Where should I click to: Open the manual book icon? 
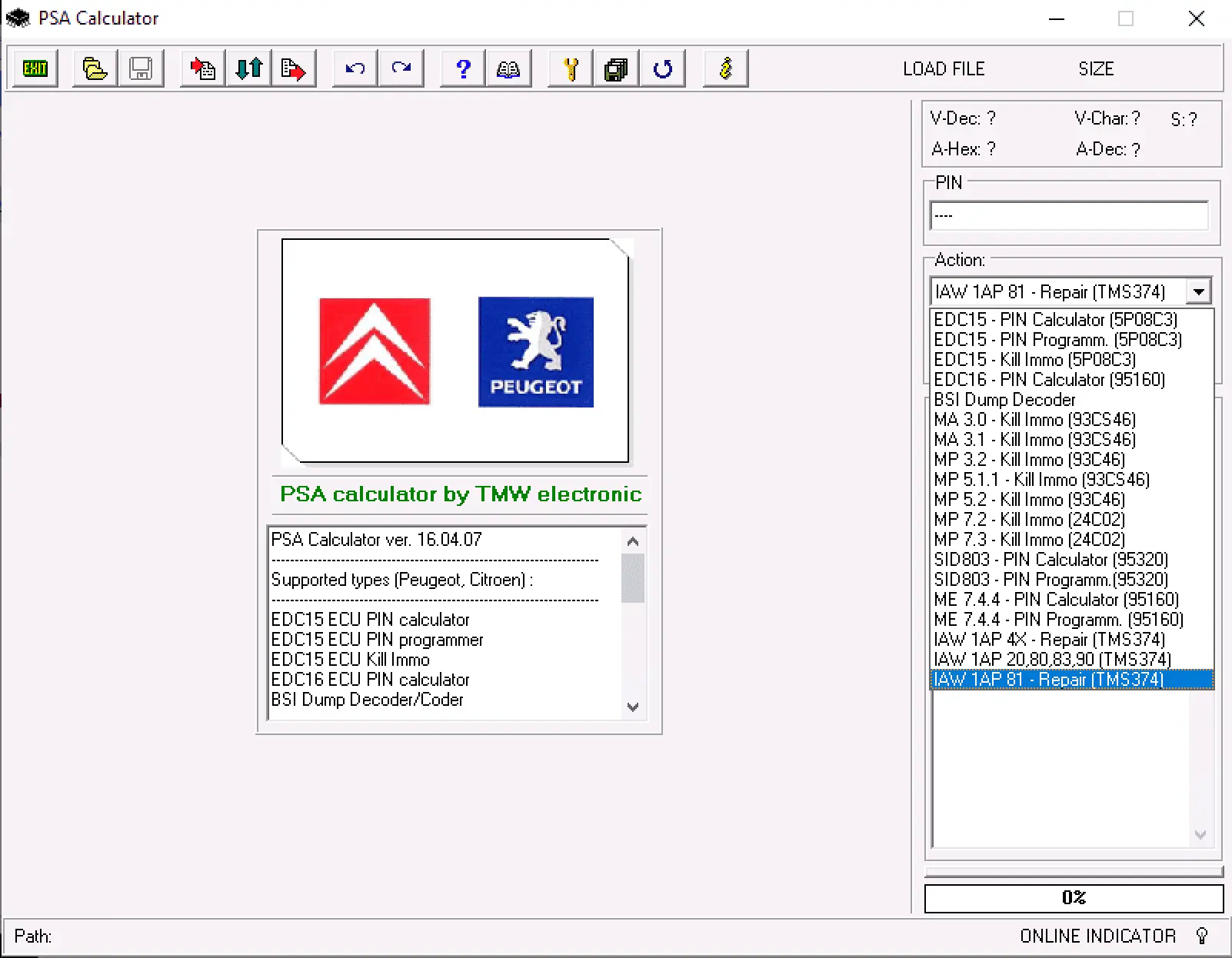coord(508,69)
